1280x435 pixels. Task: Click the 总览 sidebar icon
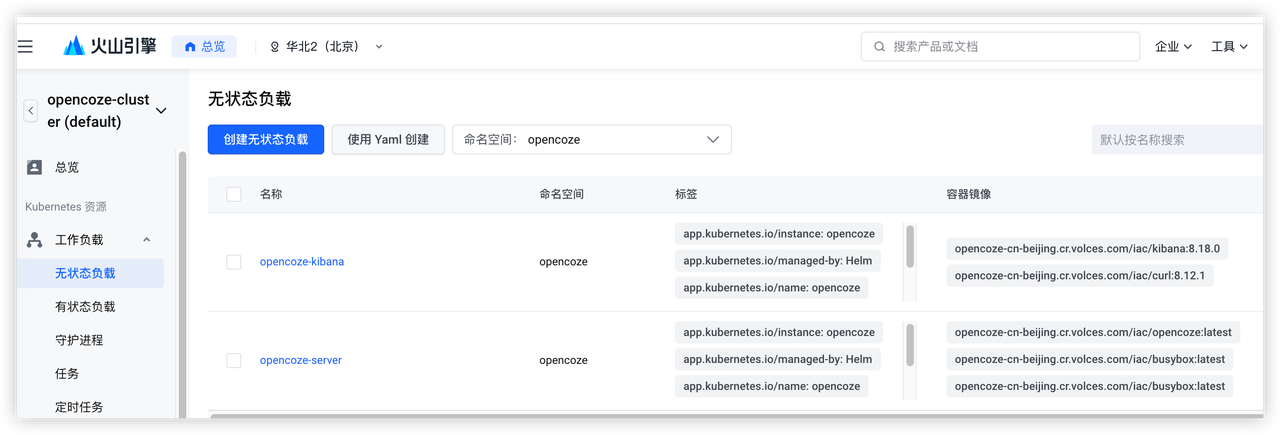35,168
